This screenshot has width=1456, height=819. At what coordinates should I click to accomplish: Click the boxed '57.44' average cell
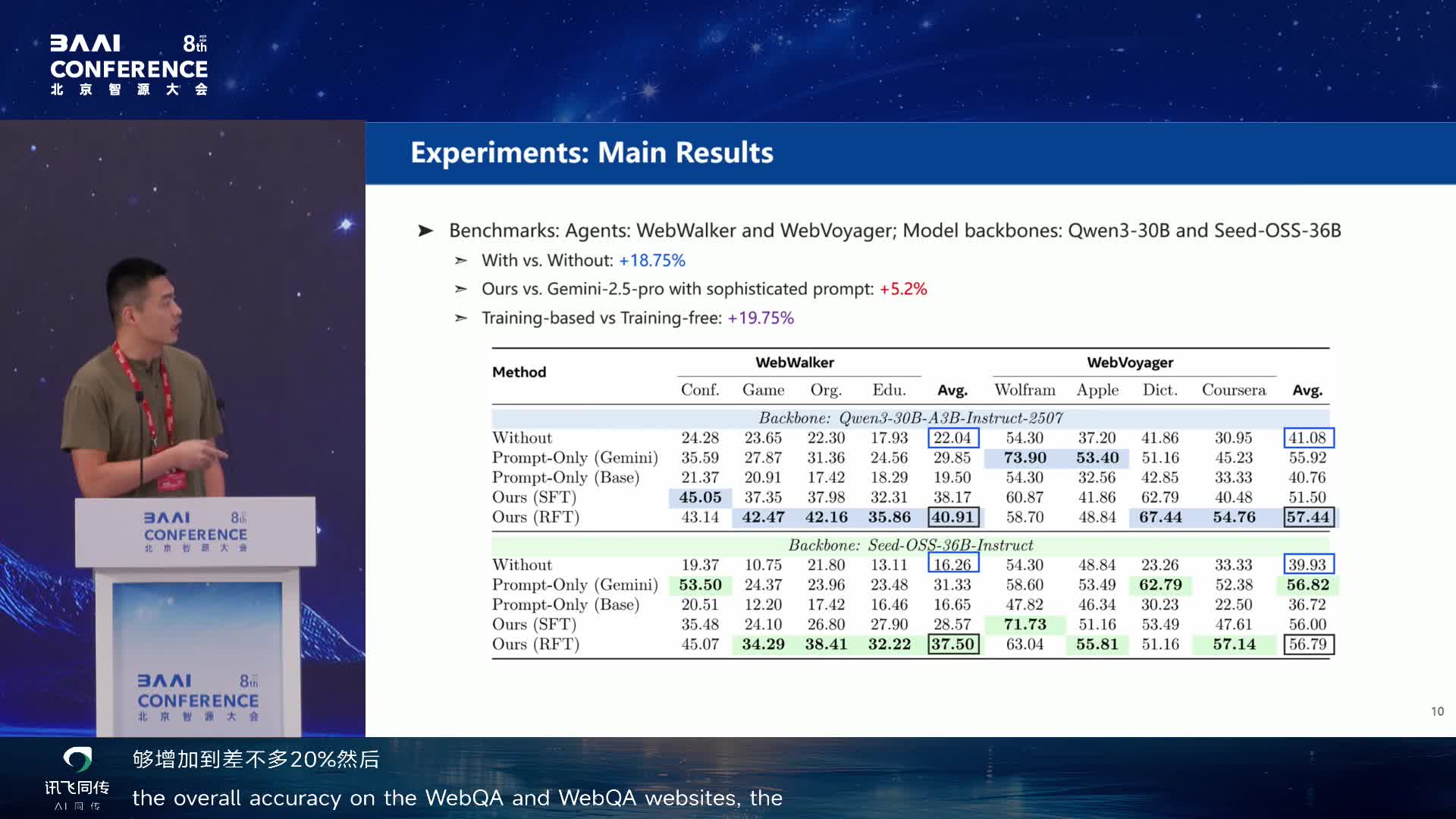coord(1308,517)
